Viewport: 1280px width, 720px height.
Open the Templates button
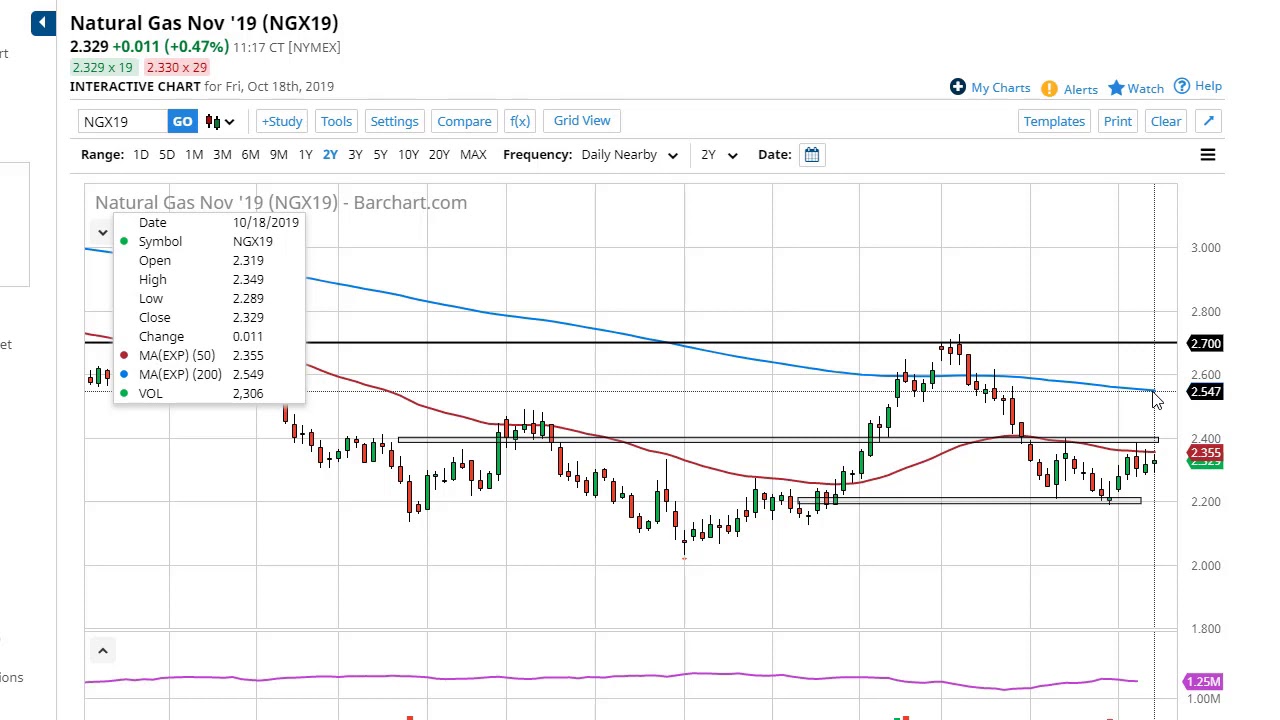pos(1054,121)
